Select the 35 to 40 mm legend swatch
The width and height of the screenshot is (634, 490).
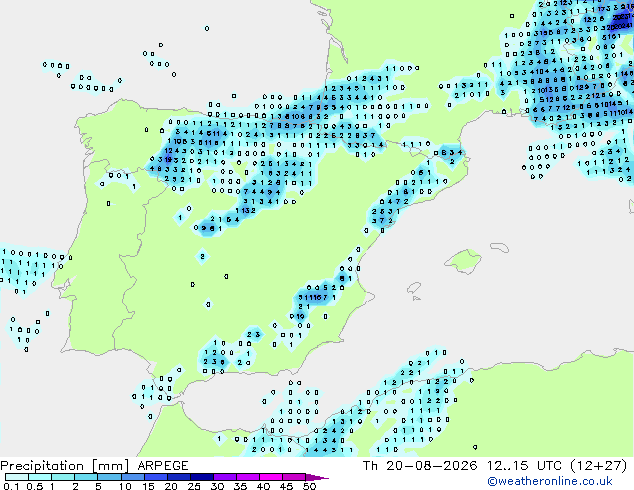(x=247, y=477)
